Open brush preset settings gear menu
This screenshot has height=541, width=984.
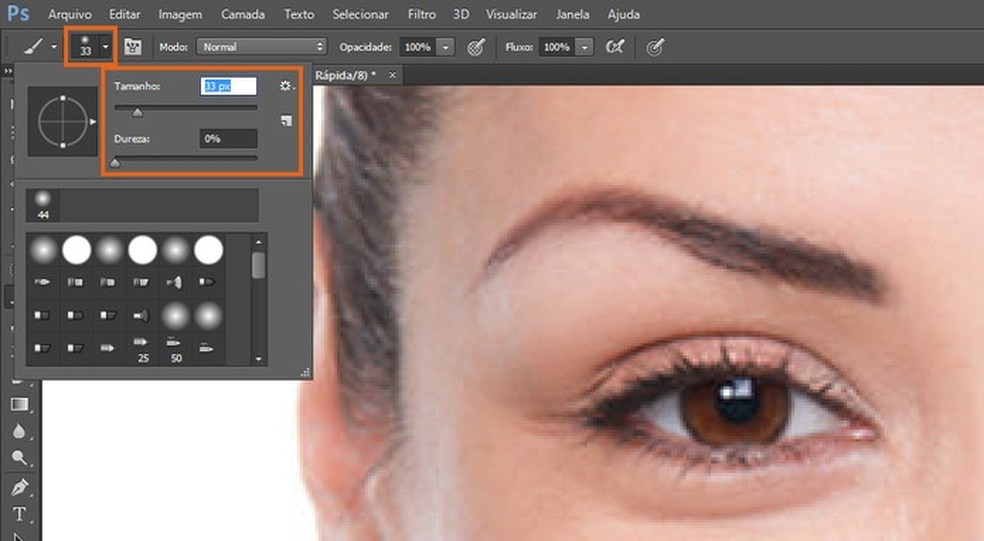tap(286, 87)
